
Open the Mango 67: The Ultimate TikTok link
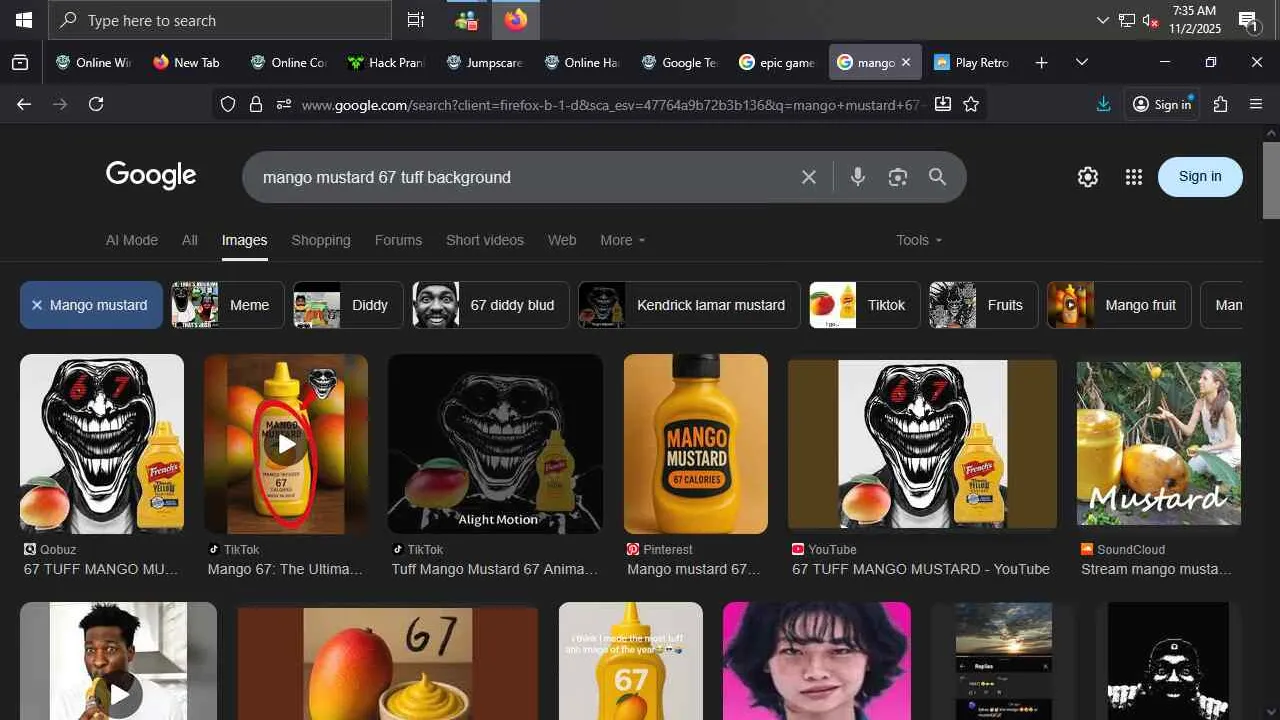(286, 569)
